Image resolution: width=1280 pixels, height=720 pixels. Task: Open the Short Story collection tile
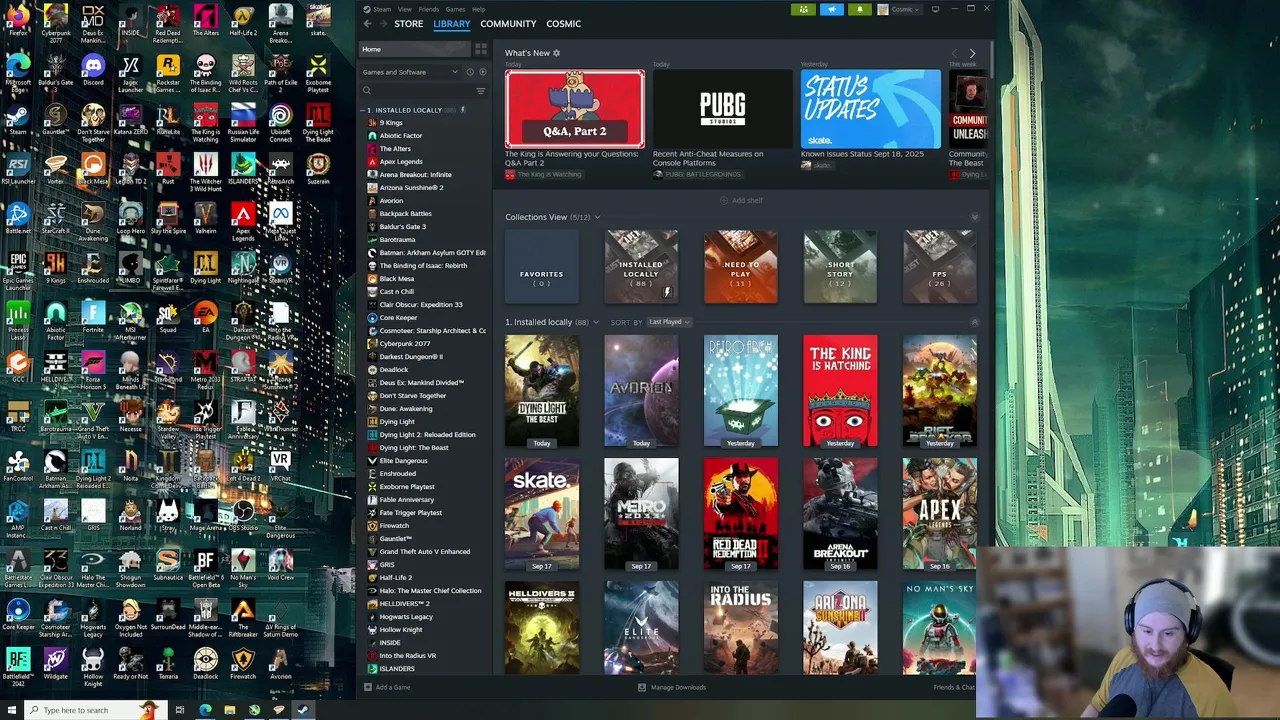tap(840, 266)
